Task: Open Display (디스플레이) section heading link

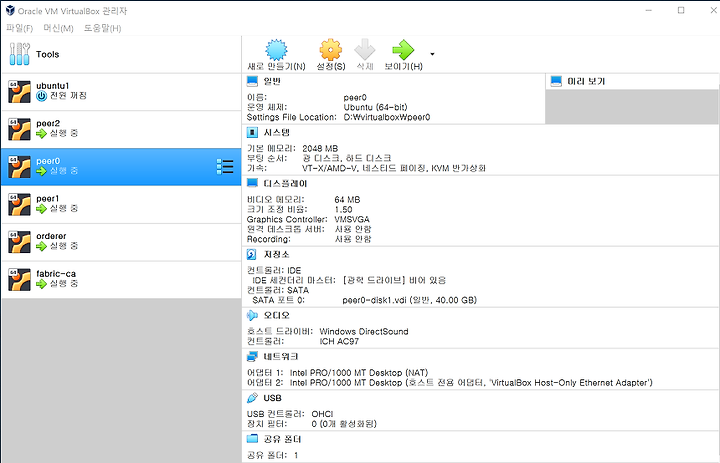Action: pos(285,183)
